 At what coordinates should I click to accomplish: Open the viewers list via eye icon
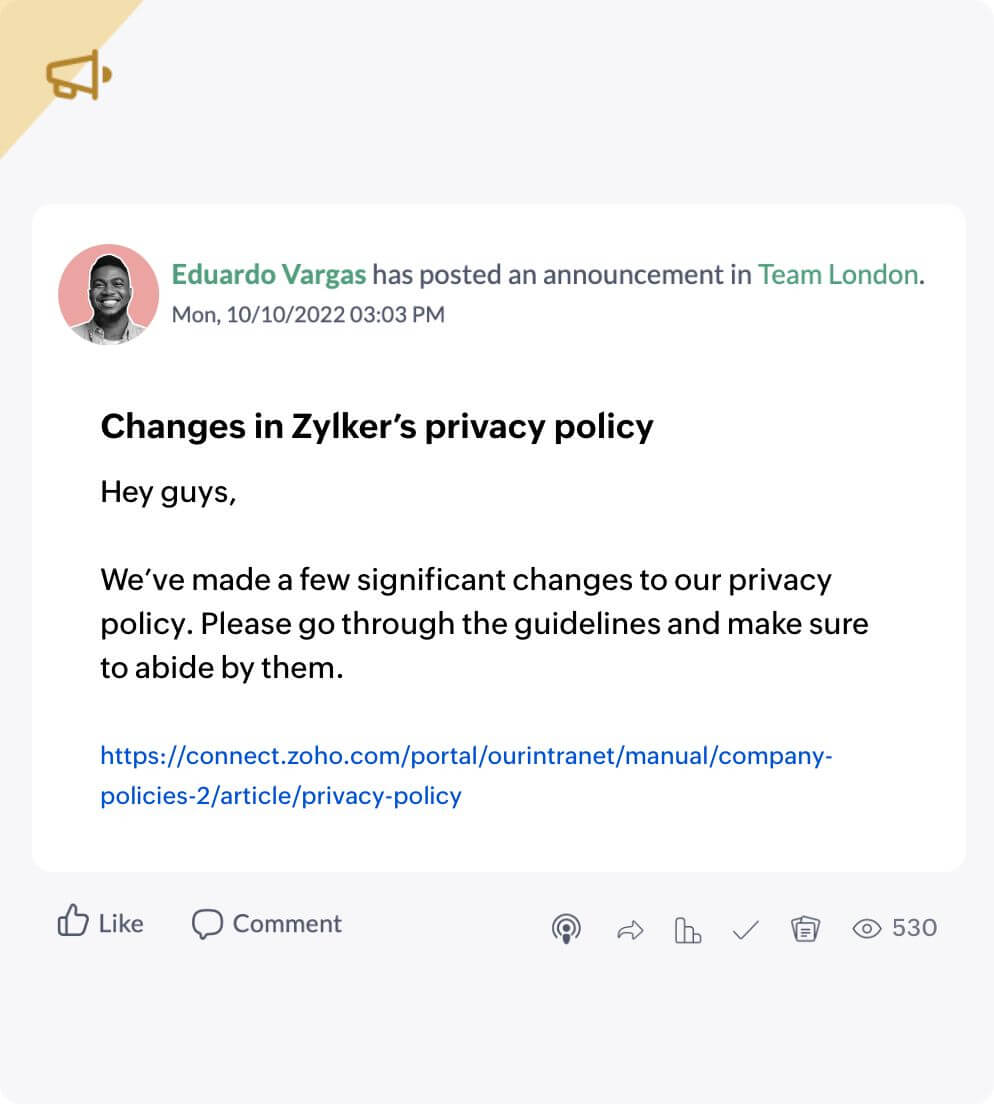(x=866, y=928)
